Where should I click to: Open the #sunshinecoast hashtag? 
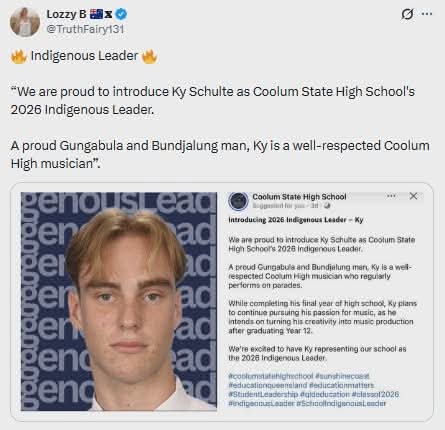coord(342,376)
